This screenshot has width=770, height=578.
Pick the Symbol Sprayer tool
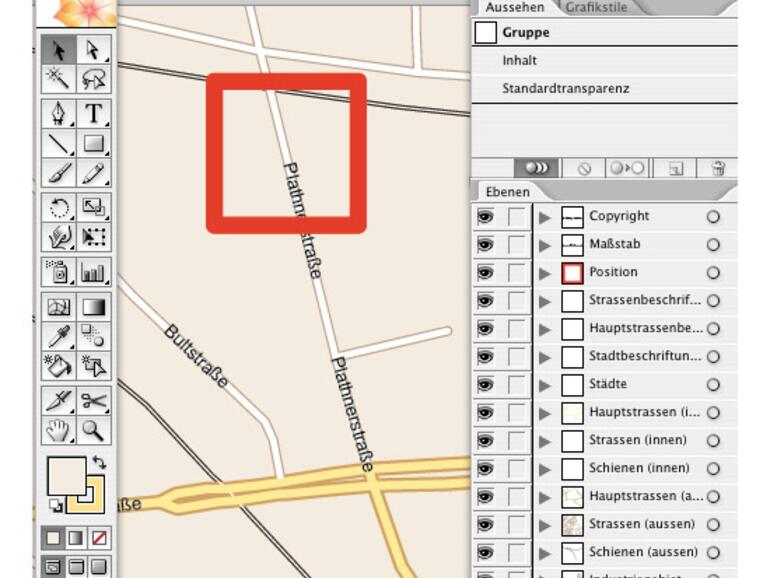tap(59, 272)
